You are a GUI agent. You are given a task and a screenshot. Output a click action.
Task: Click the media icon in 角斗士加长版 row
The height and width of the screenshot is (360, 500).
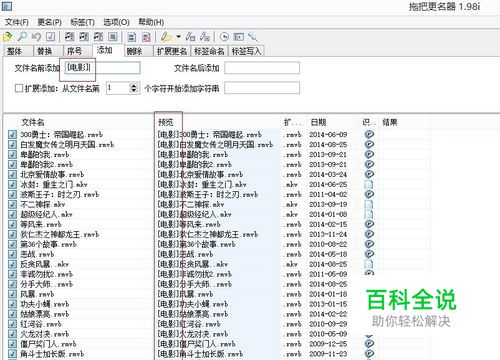pyautogui.click(x=369, y=354)
